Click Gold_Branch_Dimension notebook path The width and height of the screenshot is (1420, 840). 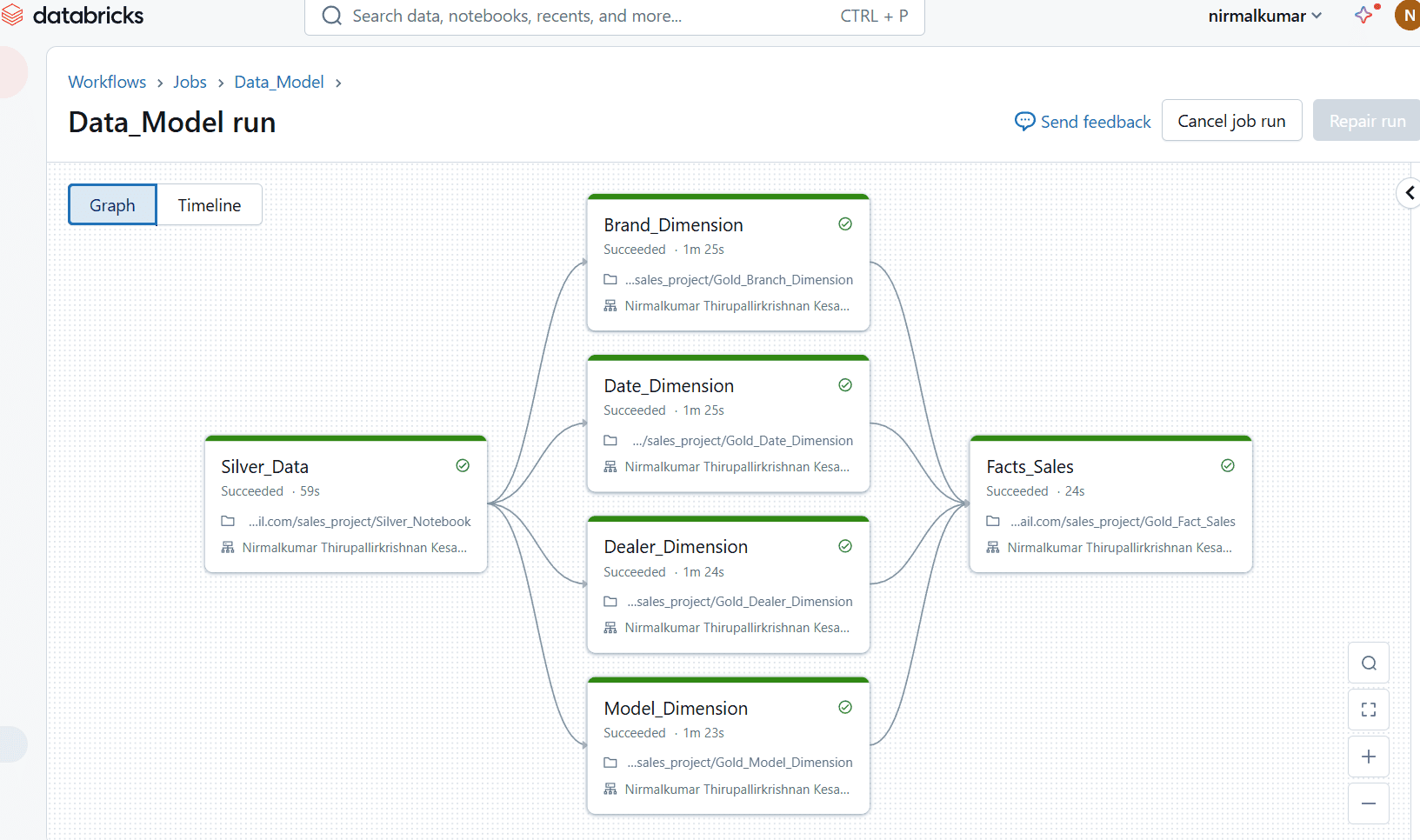tap(739, 280)
